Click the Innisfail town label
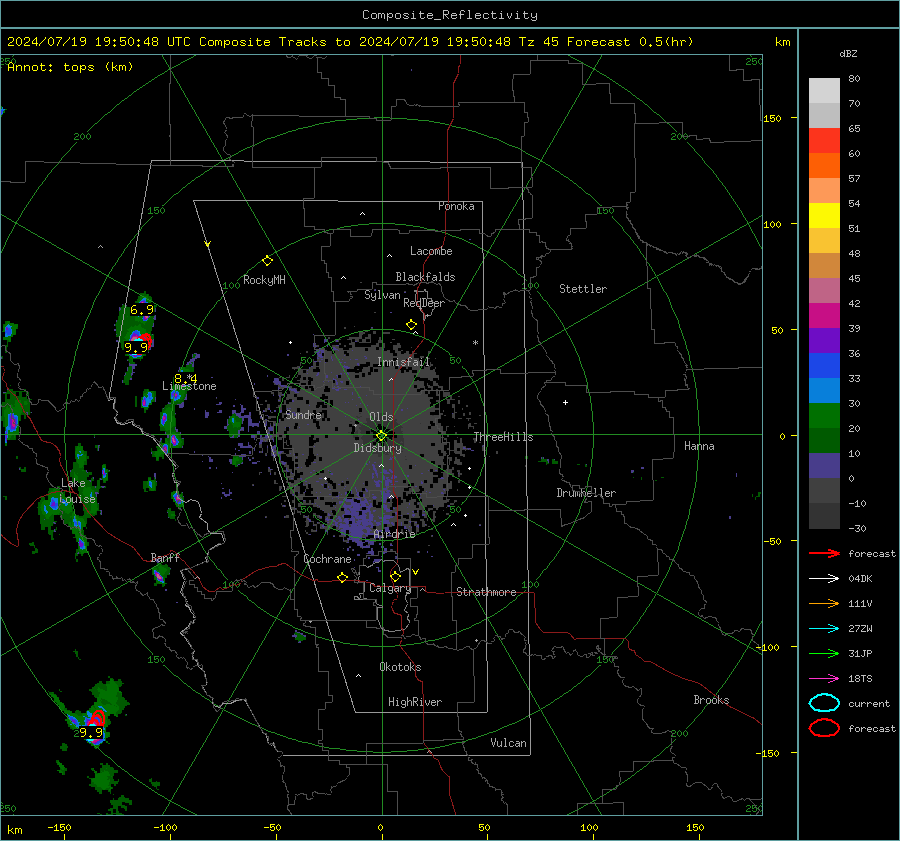Viewport: 900px width, 841px height. pyautogui.click(x=403, y=362)
